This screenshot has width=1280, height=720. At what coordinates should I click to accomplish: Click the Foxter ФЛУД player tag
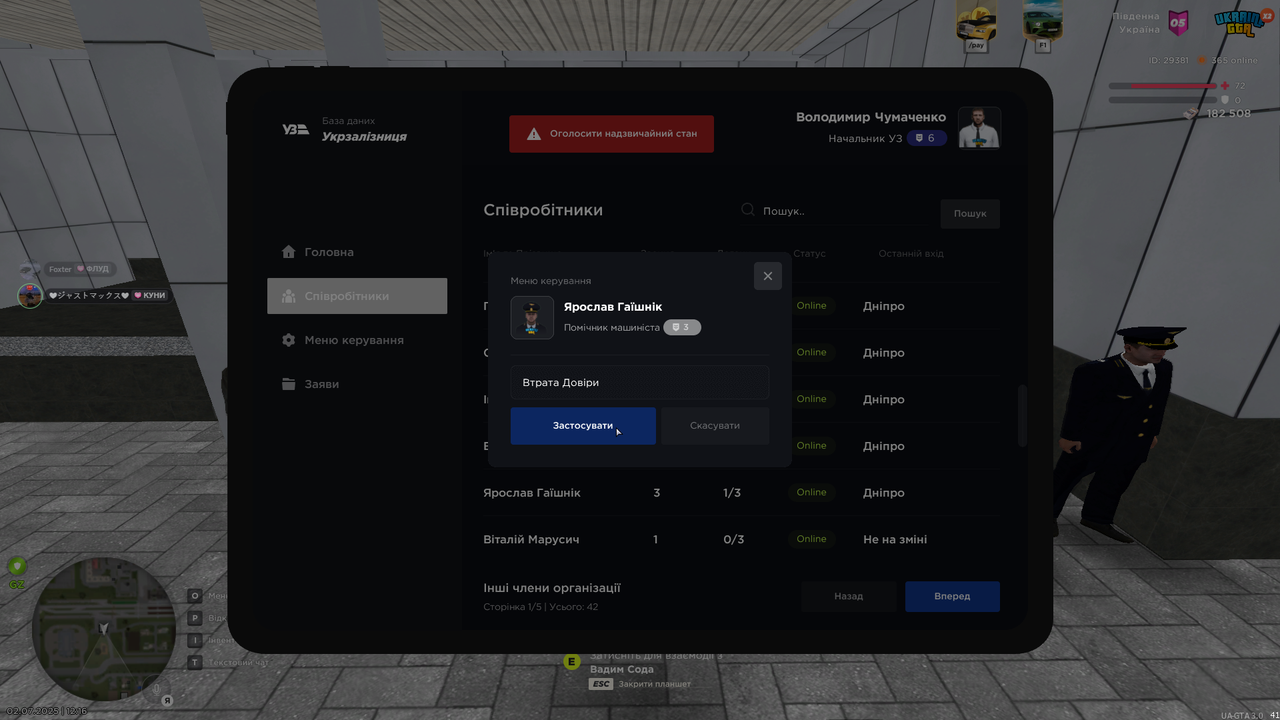(x=79, y=269)
